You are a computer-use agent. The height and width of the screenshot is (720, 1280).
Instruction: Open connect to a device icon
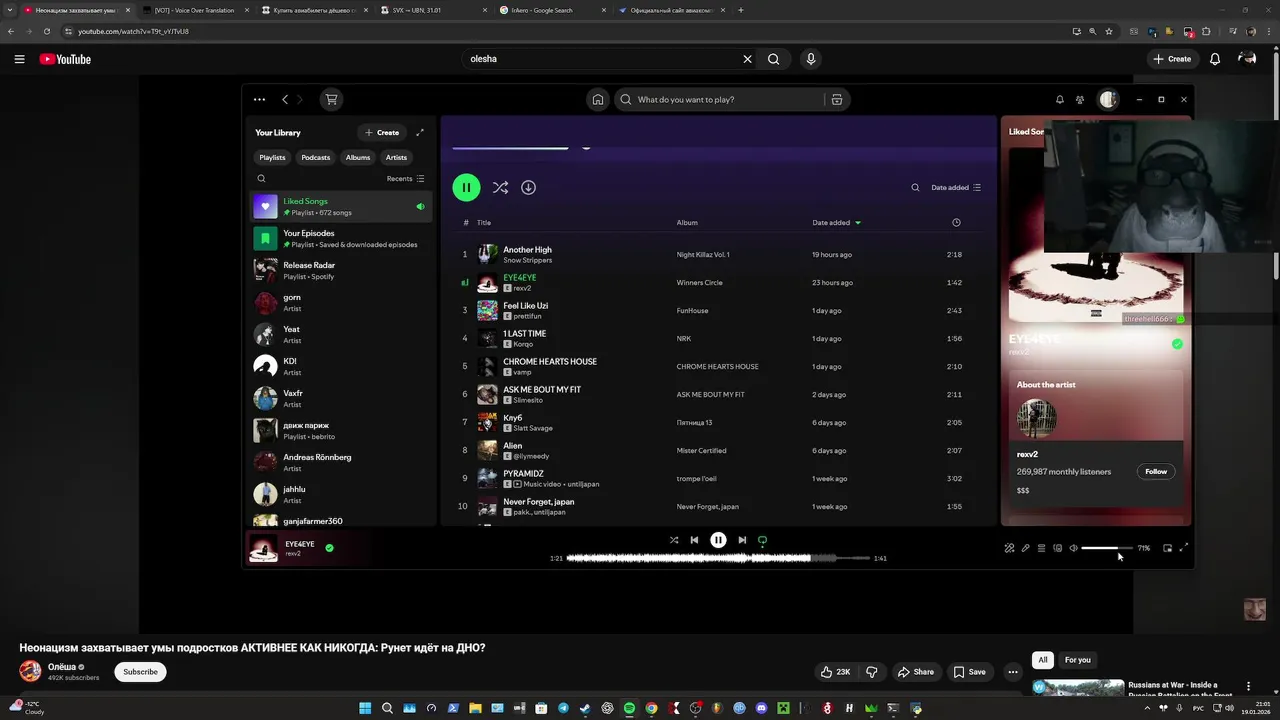[x=1057, y=548]
